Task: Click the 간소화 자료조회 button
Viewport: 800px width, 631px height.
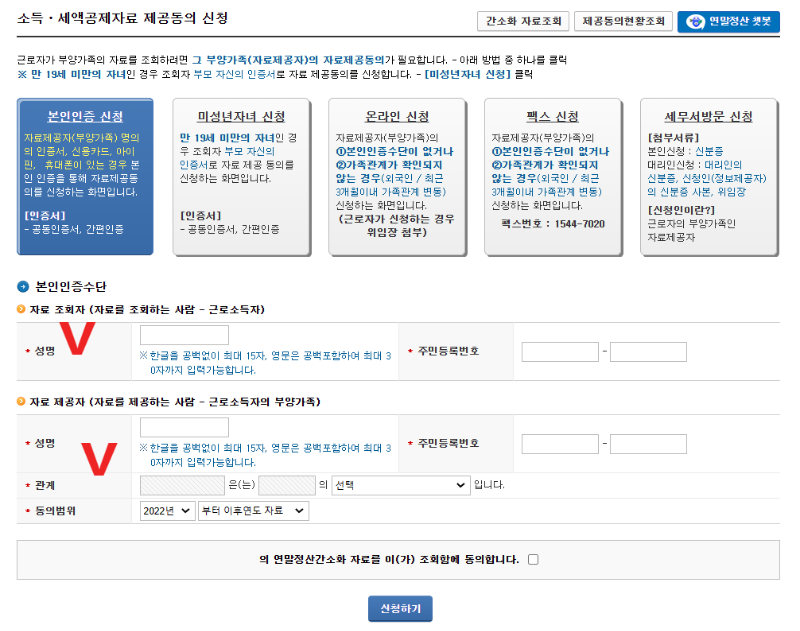Action: 523,21
